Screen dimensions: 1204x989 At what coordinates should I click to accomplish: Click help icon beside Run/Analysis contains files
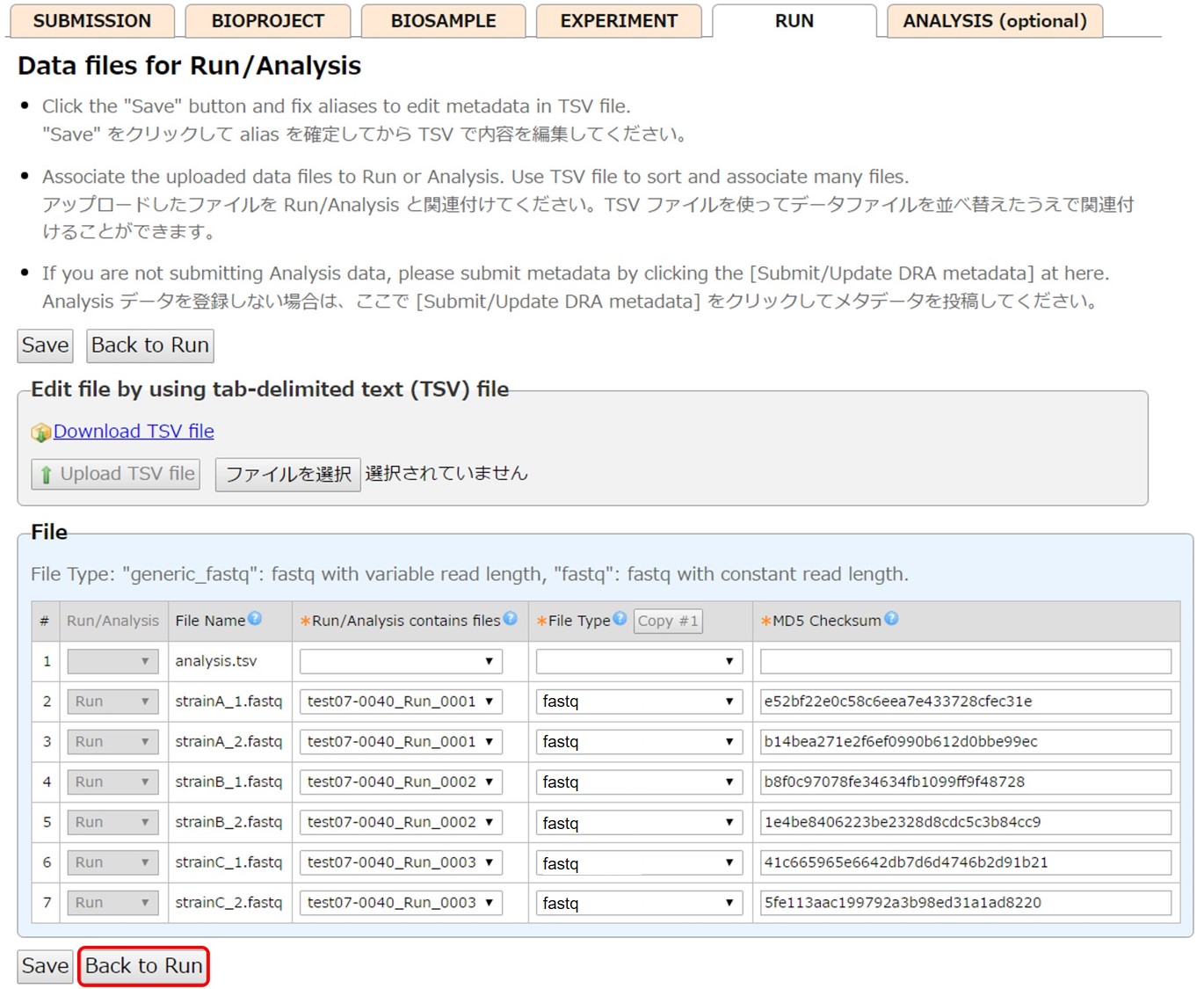(x=510, y=619)
